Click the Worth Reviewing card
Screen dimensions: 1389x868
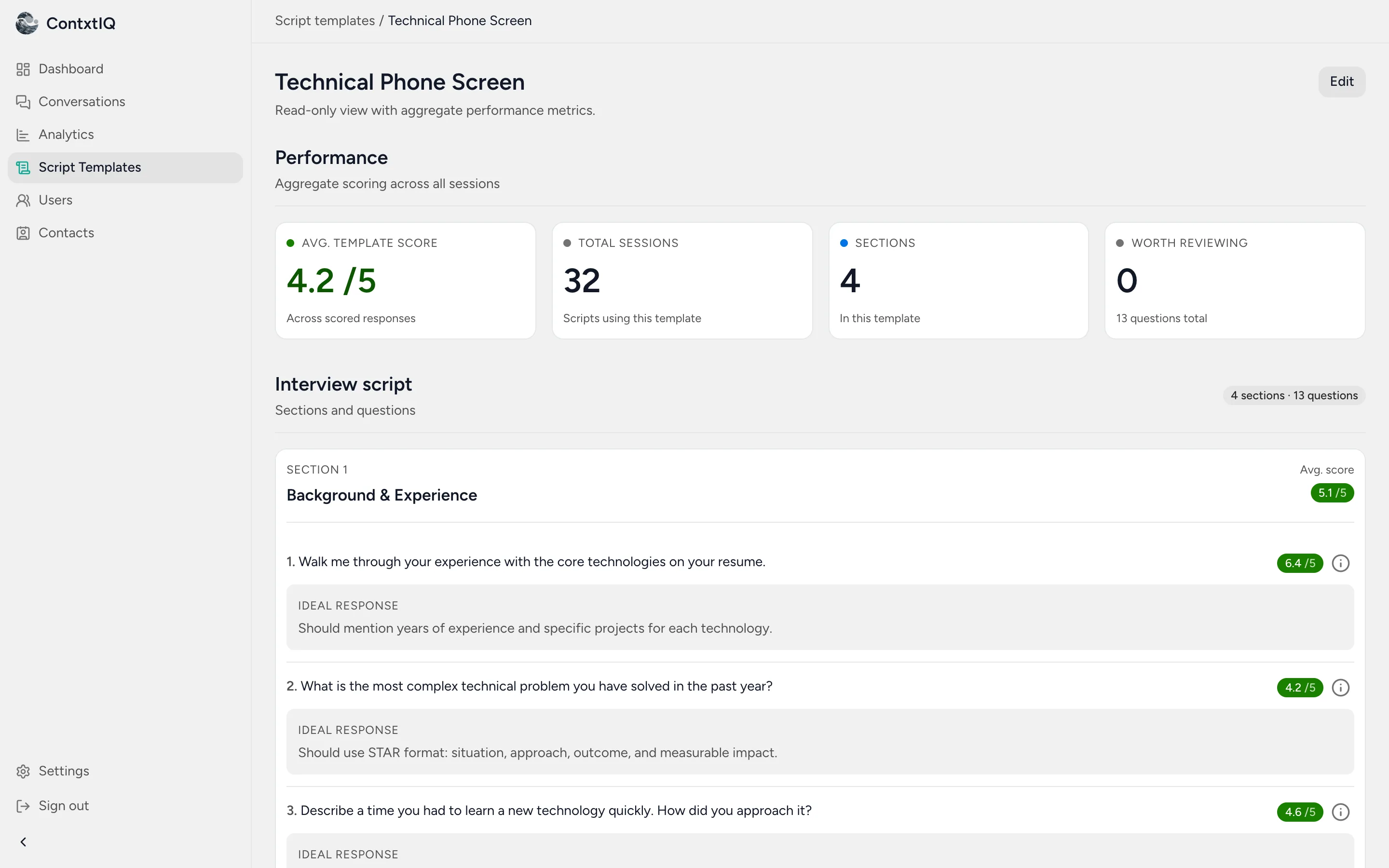pyautogui.click(x=1235, y=281)
